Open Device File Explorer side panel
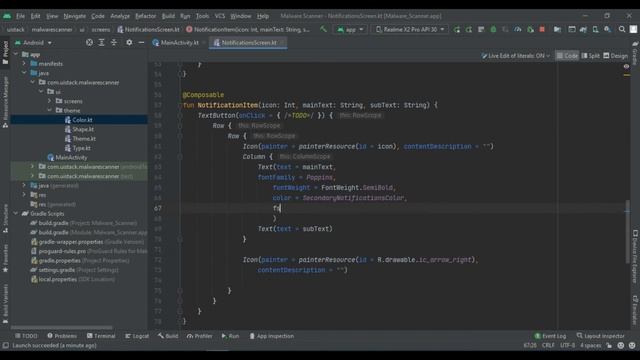 pyautogui.click(x=635, y=257)
